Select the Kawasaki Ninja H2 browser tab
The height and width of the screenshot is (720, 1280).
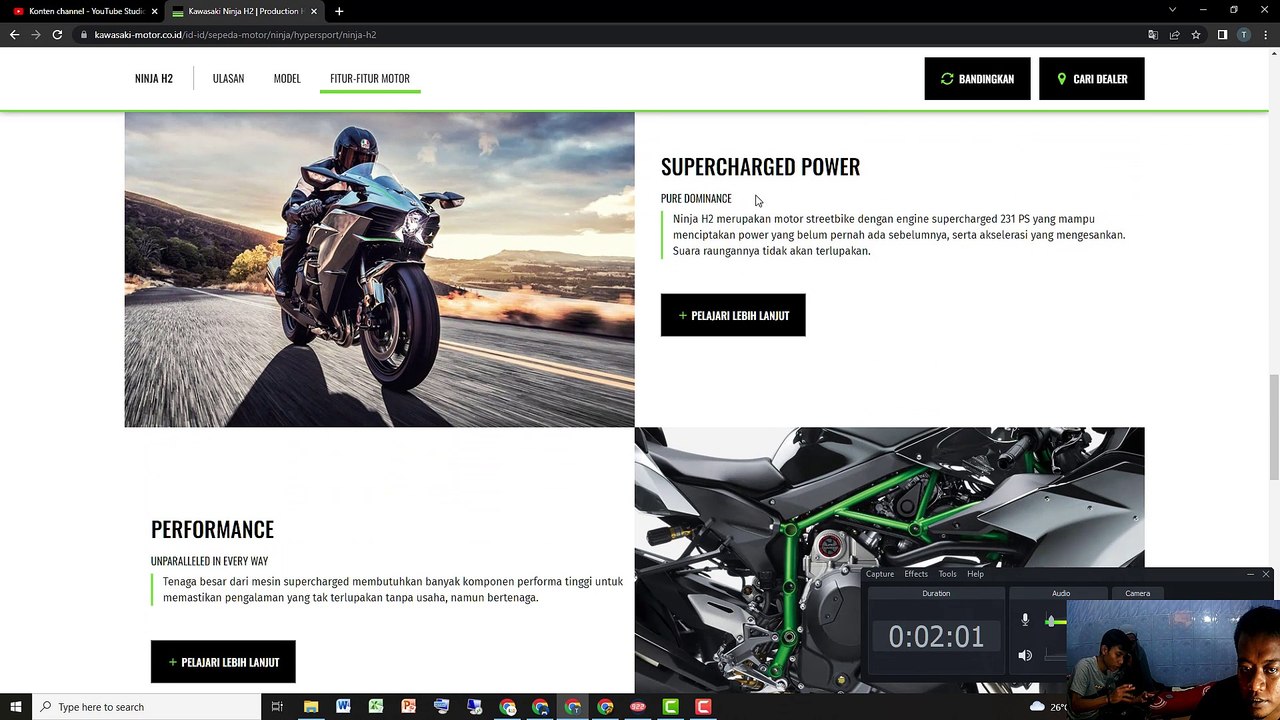click(x=243, y=11)
